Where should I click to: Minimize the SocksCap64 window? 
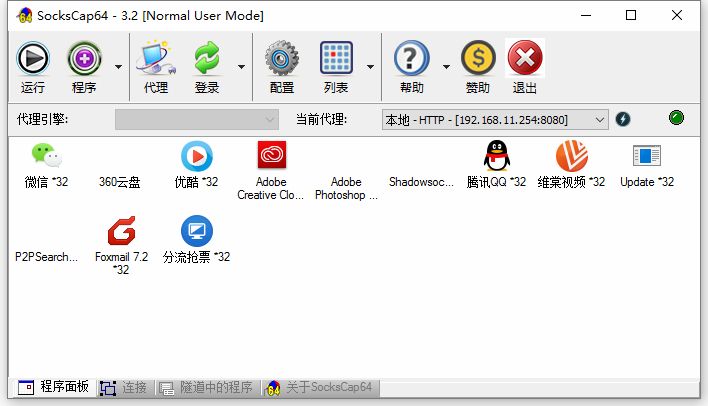click(586, 15)
